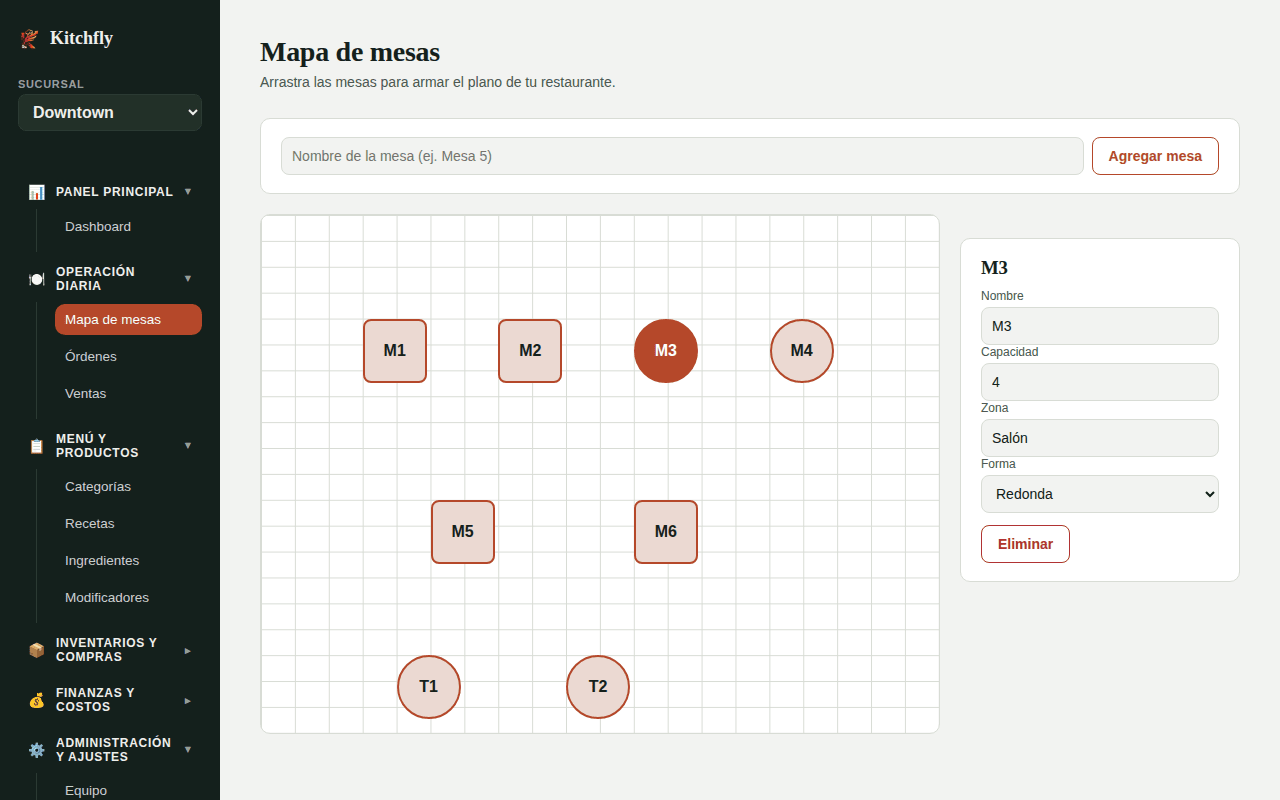The height and width of the screenshot is (800, 1280).
Task: Go to Mapa de mesas
Action: click(128, 320)
